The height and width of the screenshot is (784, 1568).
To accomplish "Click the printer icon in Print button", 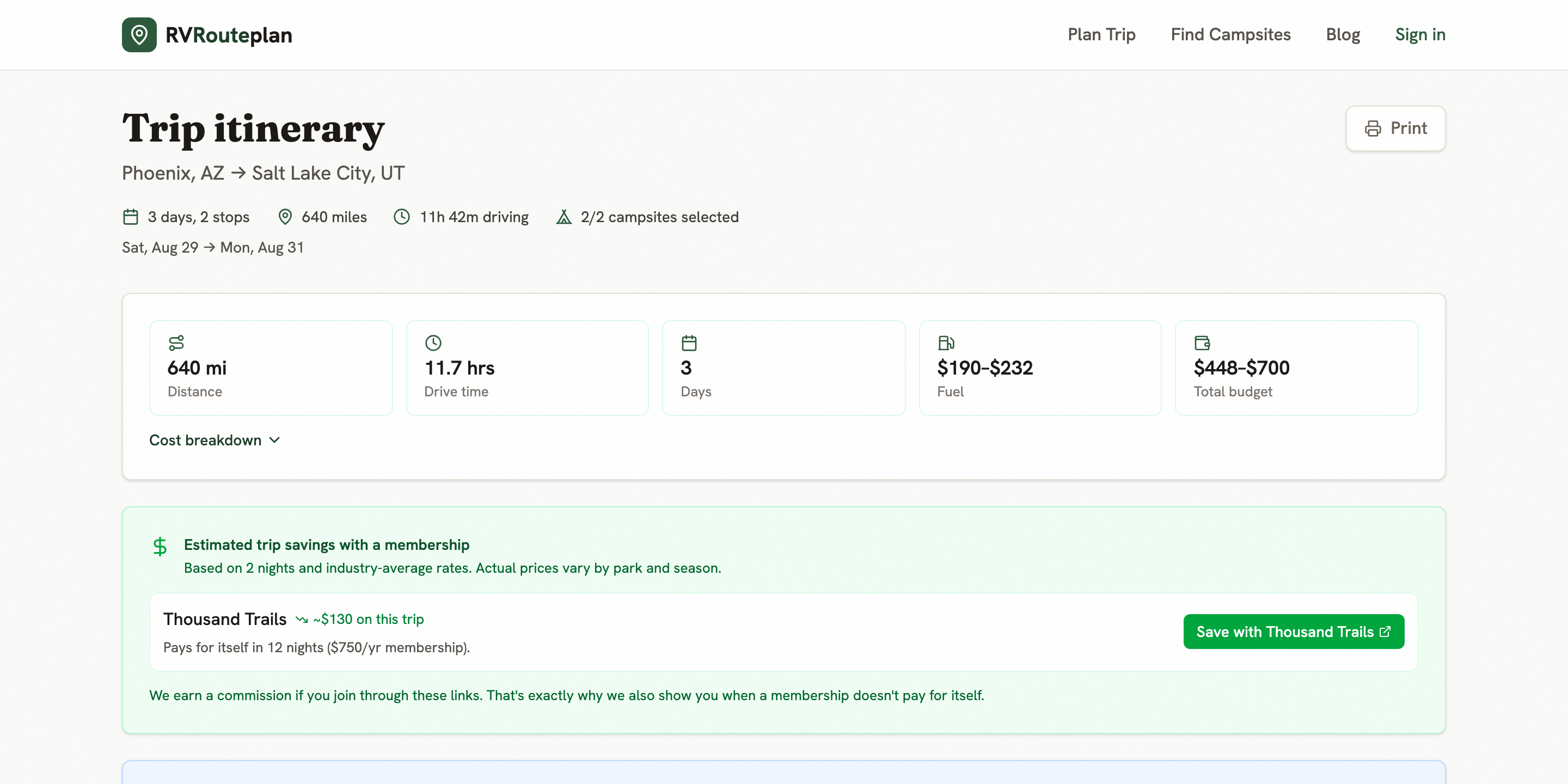I will coord(1373,128).
